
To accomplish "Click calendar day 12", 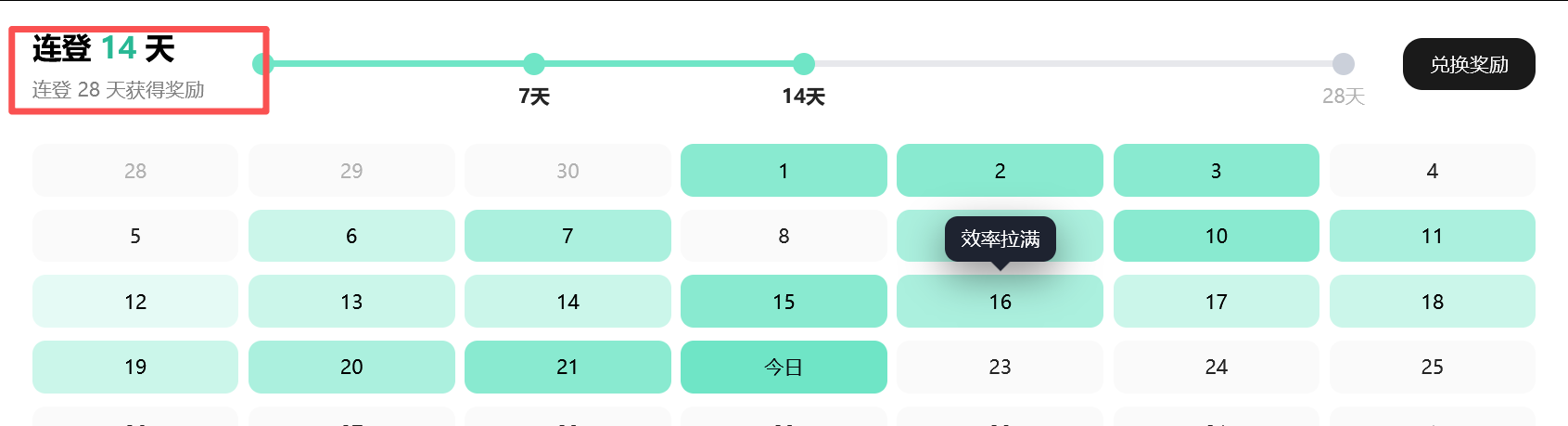I will click(135, 302).
